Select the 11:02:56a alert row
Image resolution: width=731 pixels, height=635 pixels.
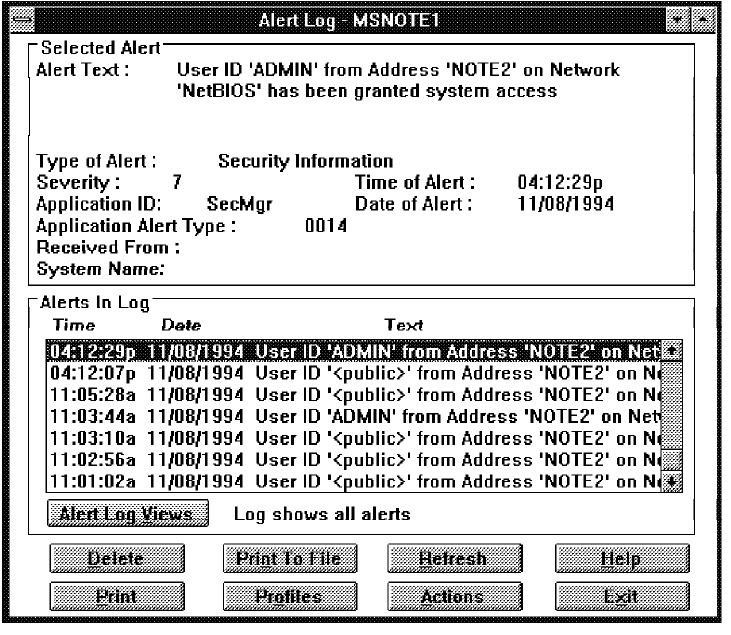[354, 460]
